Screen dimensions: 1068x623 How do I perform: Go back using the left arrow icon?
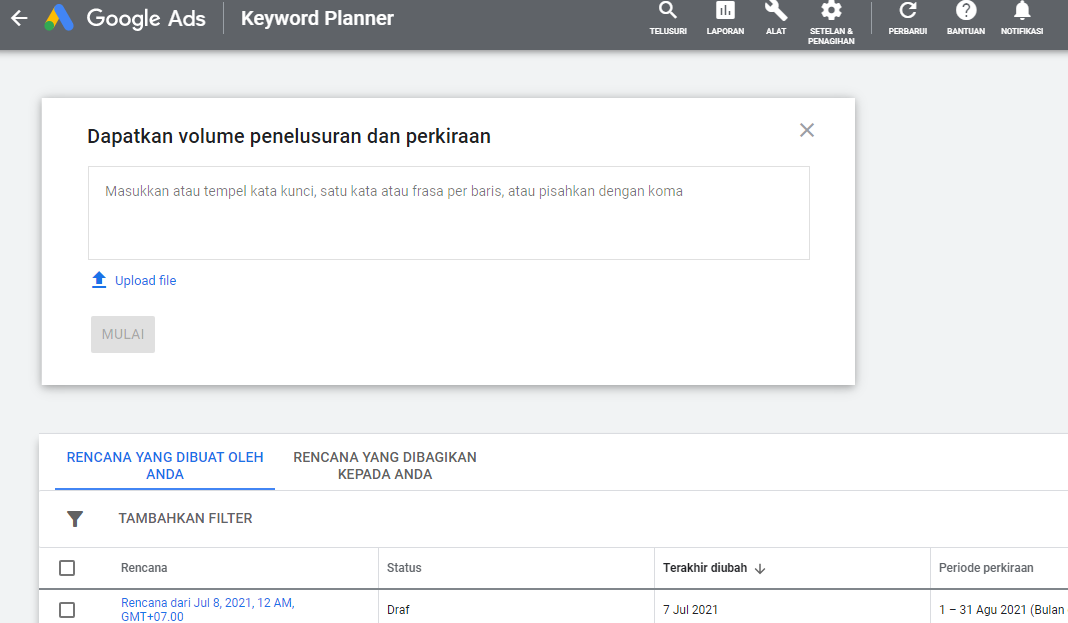coord(19,18)
